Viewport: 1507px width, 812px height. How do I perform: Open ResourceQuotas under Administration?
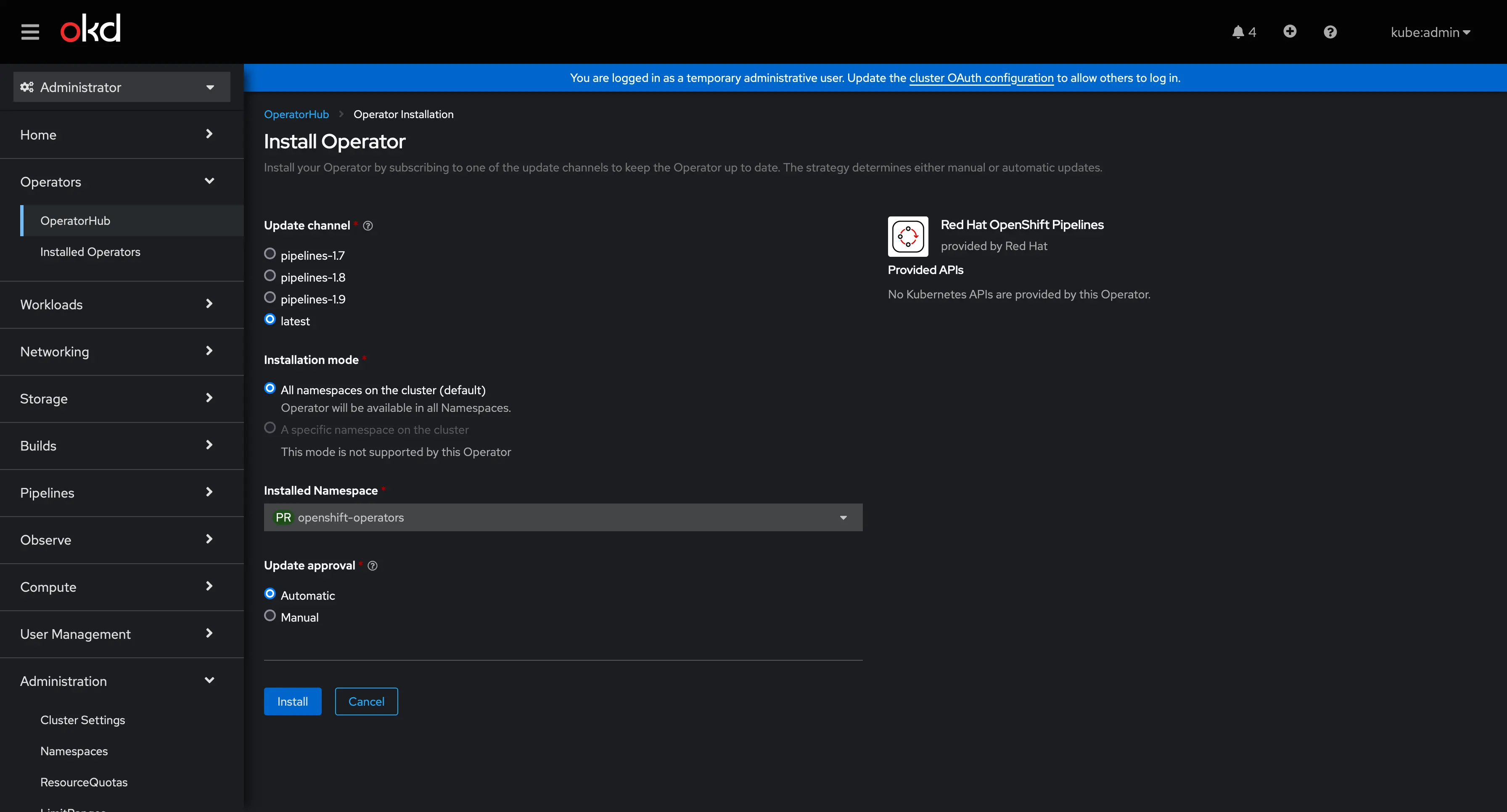pyautogui.click(x=132, y=782)
